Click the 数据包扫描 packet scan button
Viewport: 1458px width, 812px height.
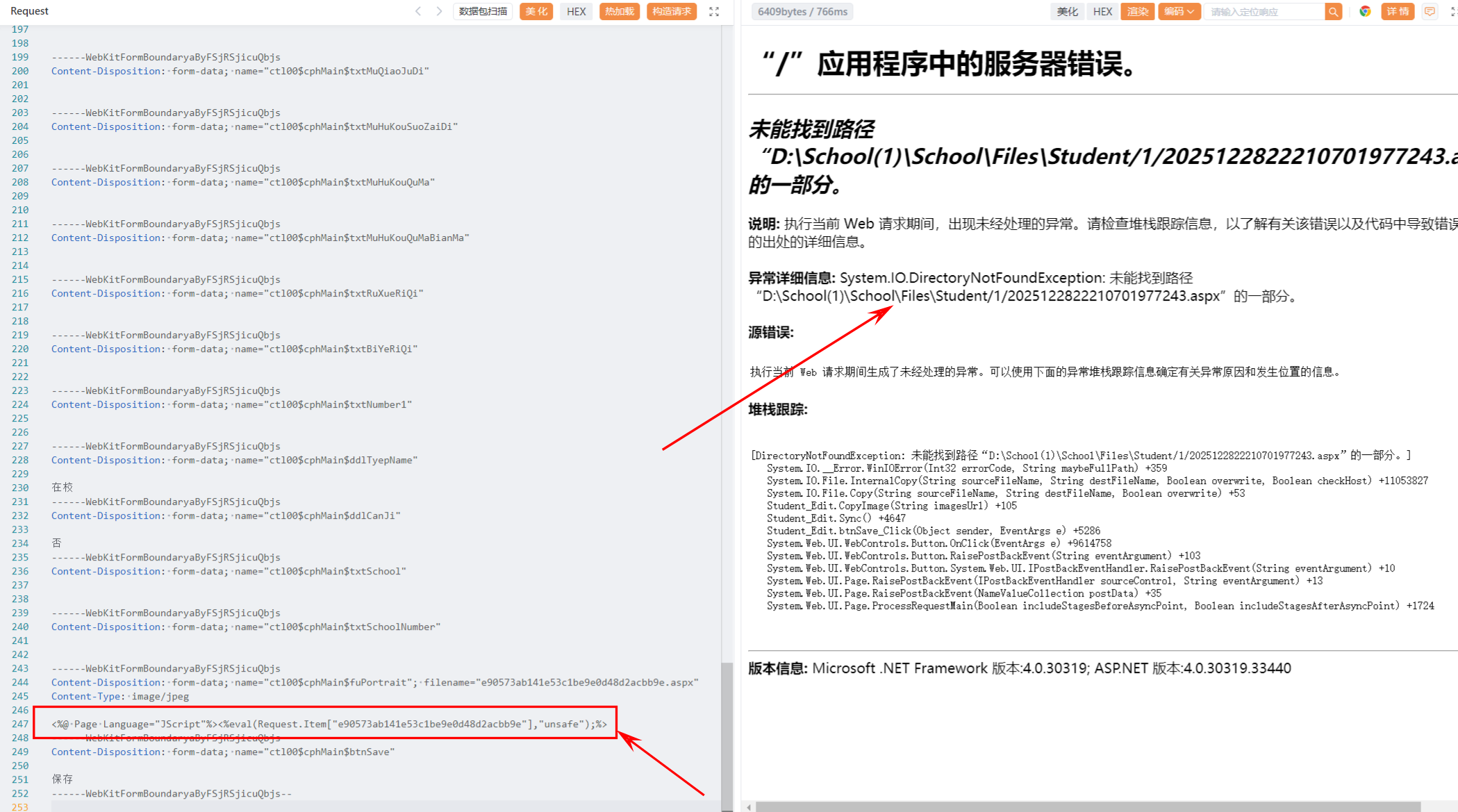[483, 12]
